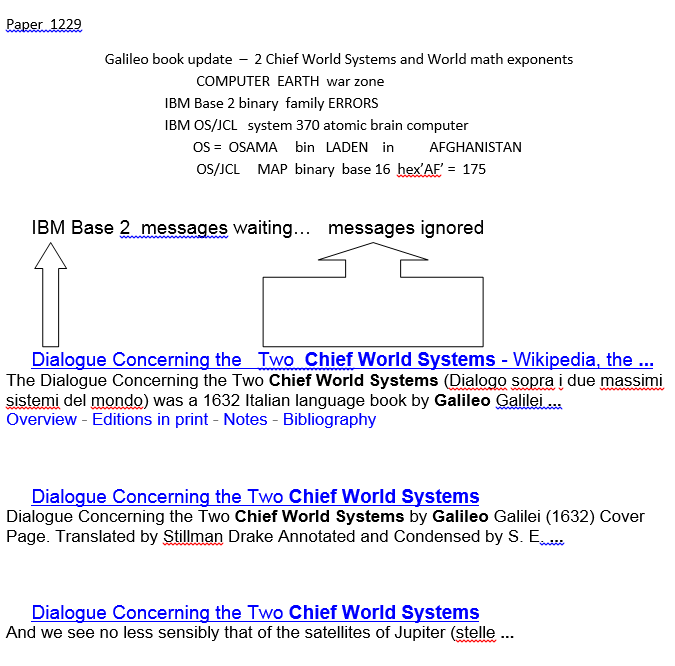The width and height of the screenshot is (675, 666).
Task: Click the 'Dialogo sopra i due massimi' phrase
Action: 554,381
